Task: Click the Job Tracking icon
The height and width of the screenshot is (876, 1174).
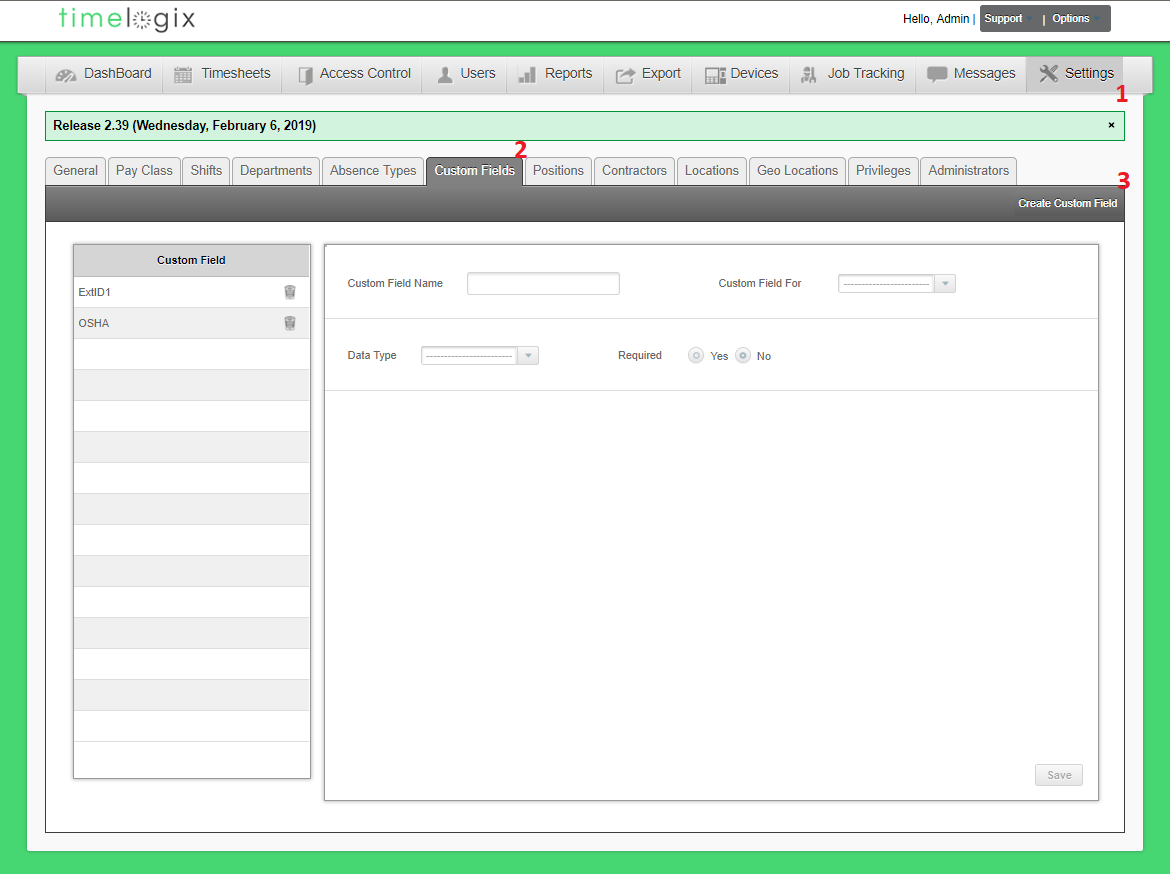Action: point(809,75)
